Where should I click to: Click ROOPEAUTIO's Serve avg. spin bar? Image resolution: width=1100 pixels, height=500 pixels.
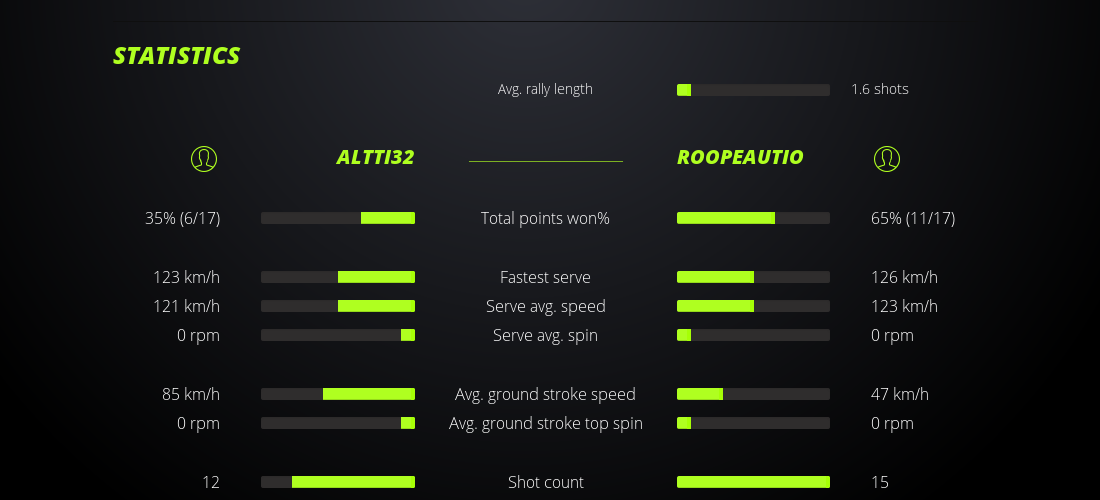point(753,335)
